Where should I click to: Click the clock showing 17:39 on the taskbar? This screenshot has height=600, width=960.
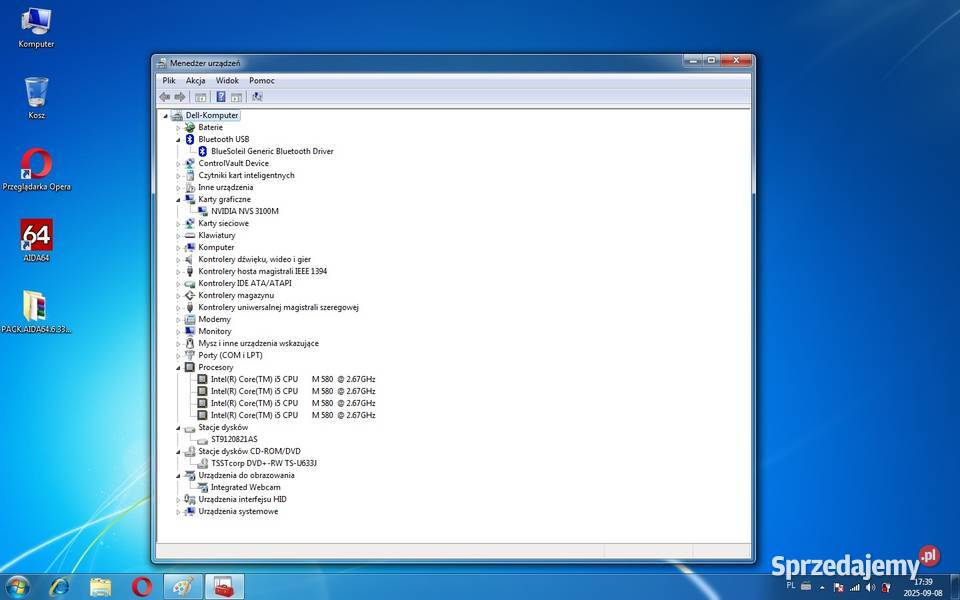(x=921, y=582)
